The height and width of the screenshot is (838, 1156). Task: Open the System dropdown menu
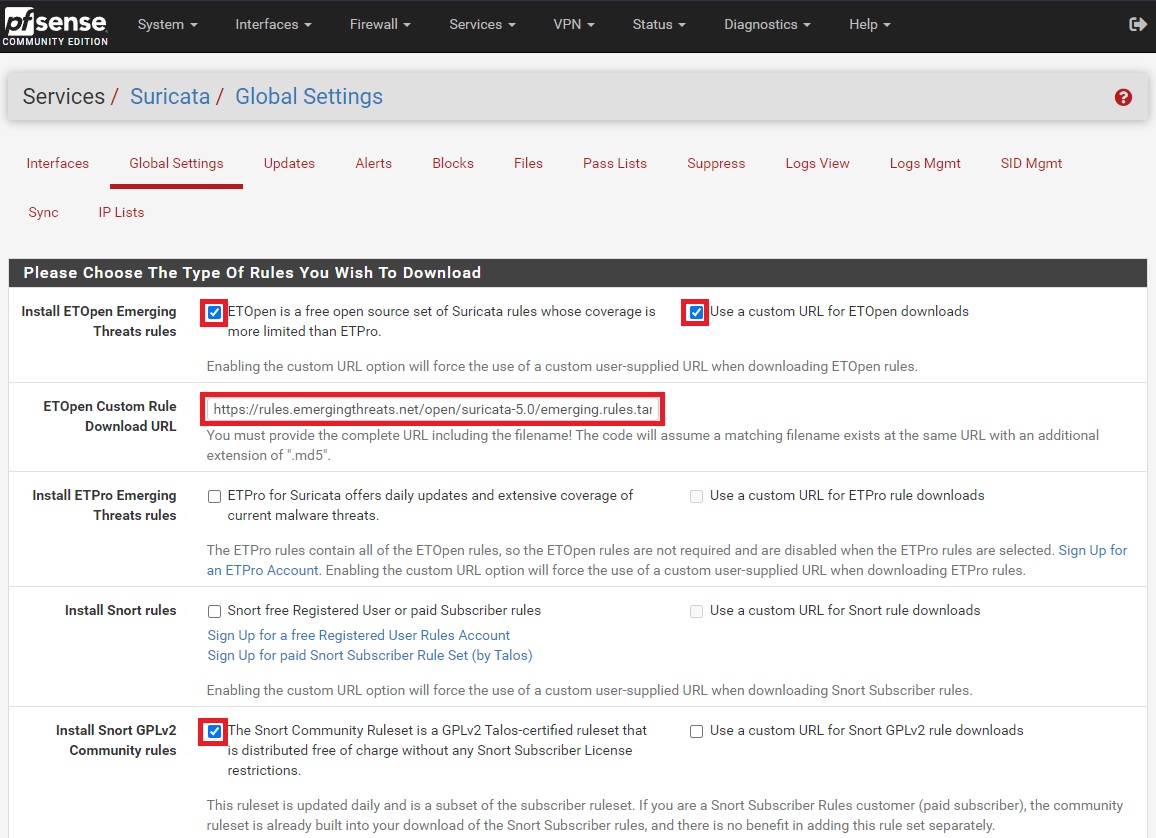(x=167, y=24)
